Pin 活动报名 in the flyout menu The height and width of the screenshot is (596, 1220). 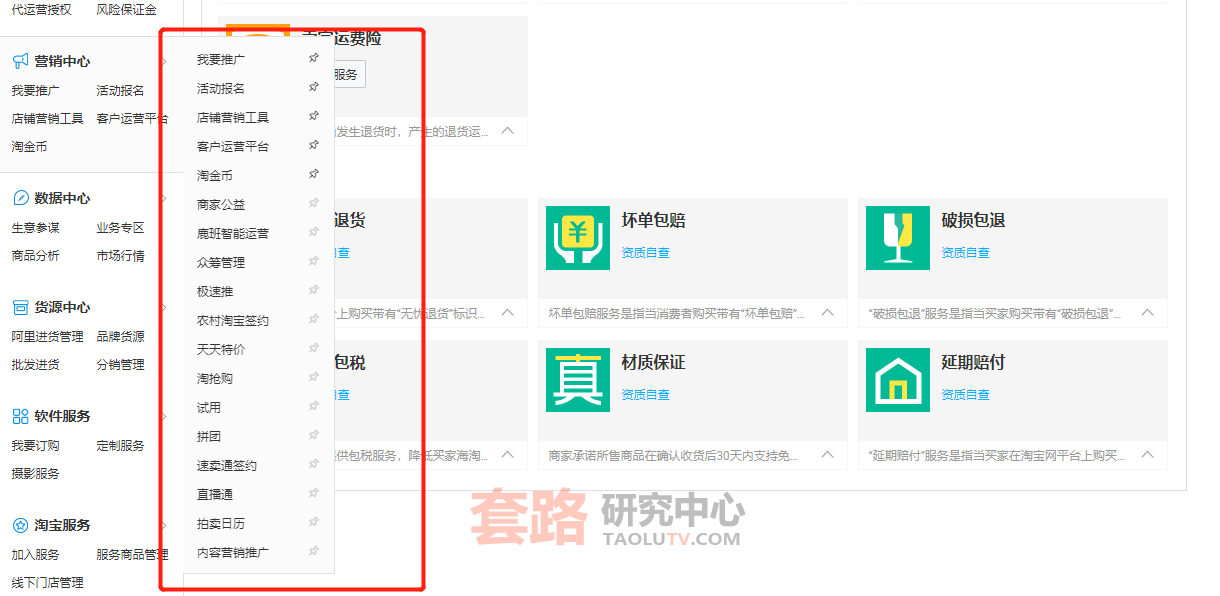pos(313,88)
